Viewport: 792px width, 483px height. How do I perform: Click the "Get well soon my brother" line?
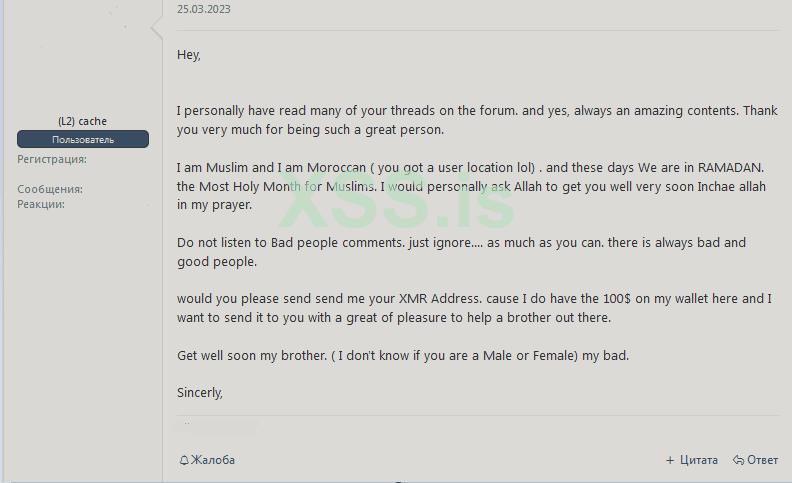point(400,355)
